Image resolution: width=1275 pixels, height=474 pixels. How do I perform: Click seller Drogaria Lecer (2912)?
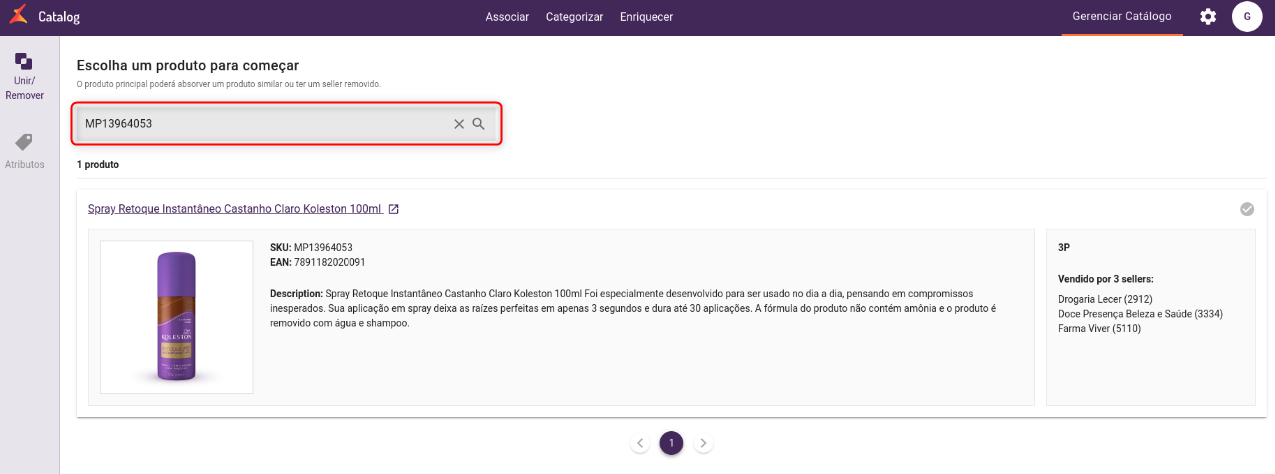1107,299
